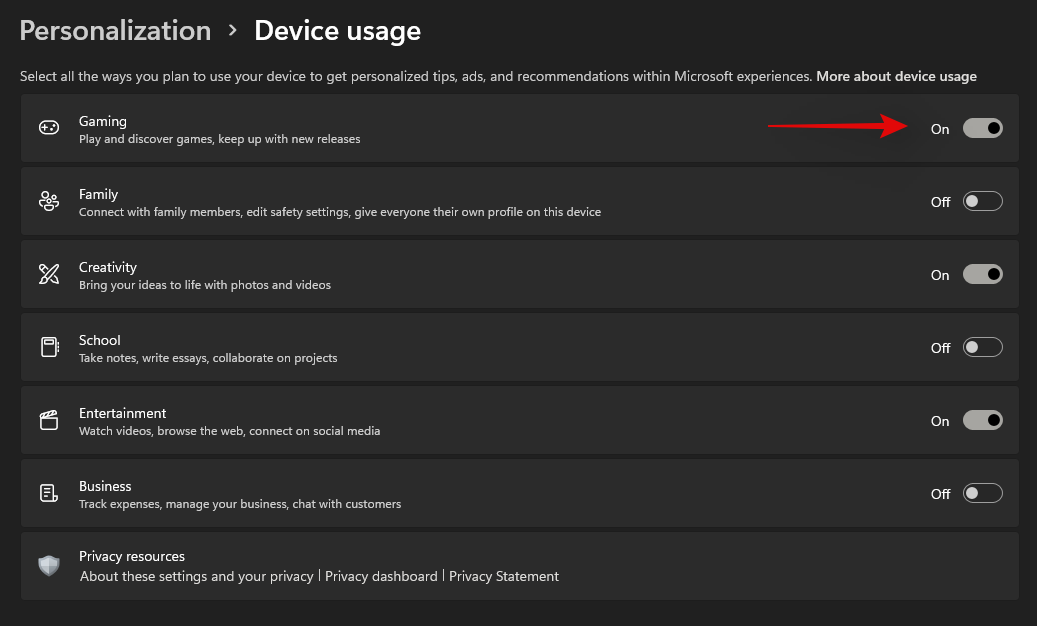Switch on the School toggle
Screen dimensions: 1037x626
point(982,347)
